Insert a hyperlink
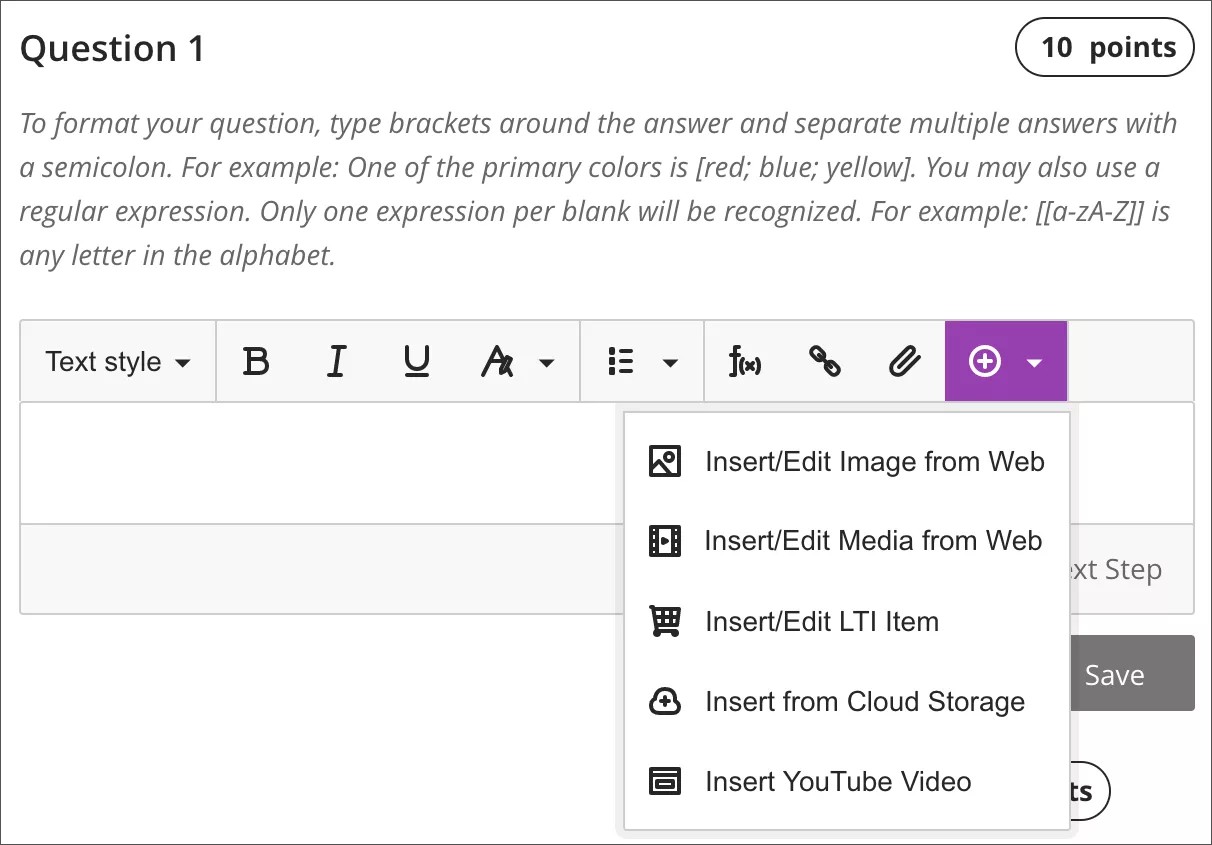Screen dimensions: 1212x845 click(x=826, y=361)
